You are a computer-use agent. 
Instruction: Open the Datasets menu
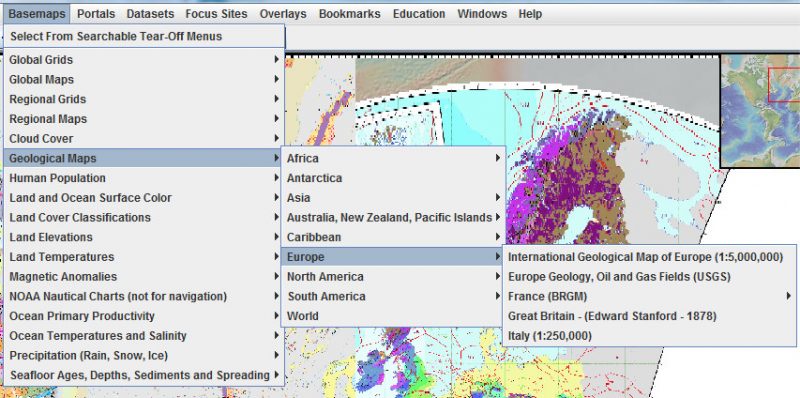click(x=150, y=14)
